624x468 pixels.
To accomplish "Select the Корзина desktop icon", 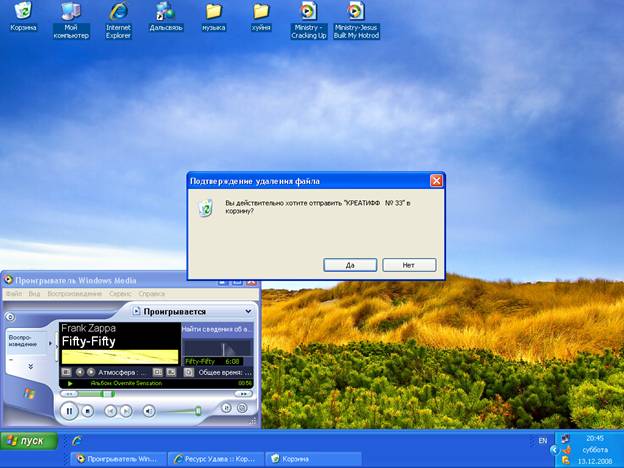I will point(22,17).
